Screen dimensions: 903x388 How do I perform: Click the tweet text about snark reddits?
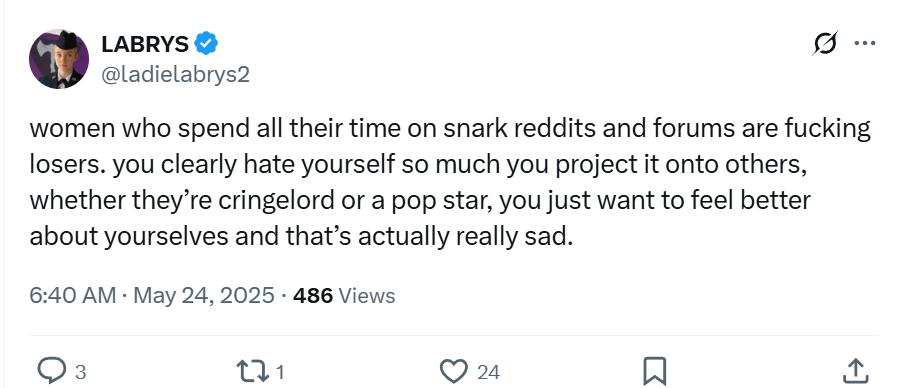(x=450, y=182)
